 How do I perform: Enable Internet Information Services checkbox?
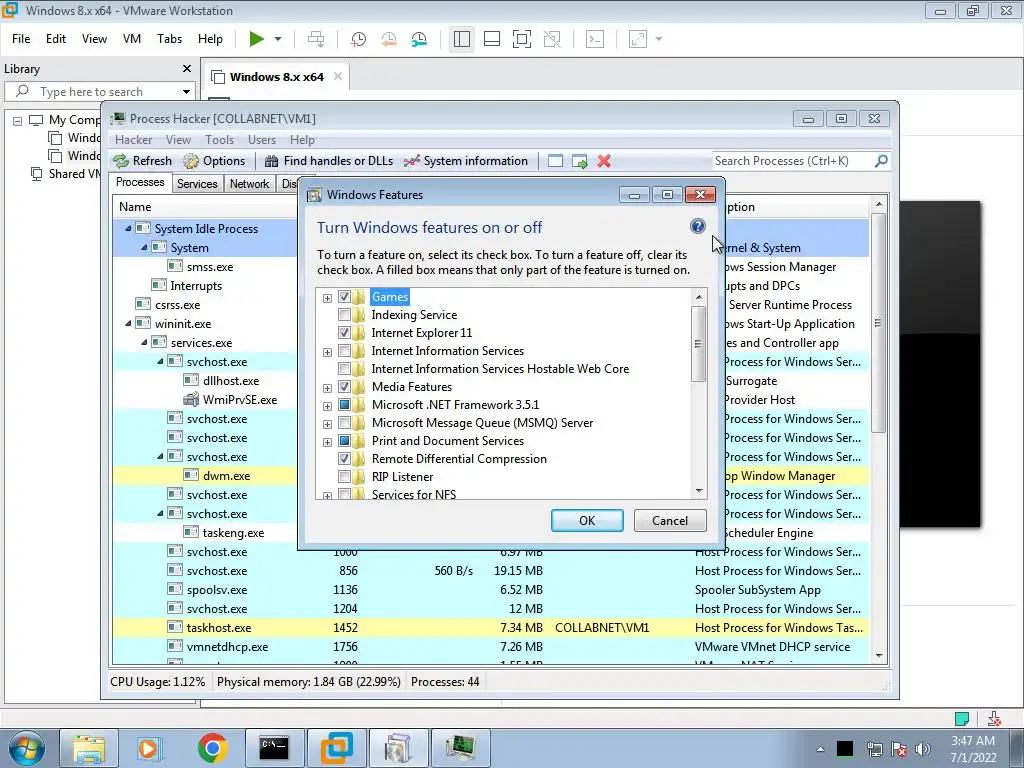[344, 351]
